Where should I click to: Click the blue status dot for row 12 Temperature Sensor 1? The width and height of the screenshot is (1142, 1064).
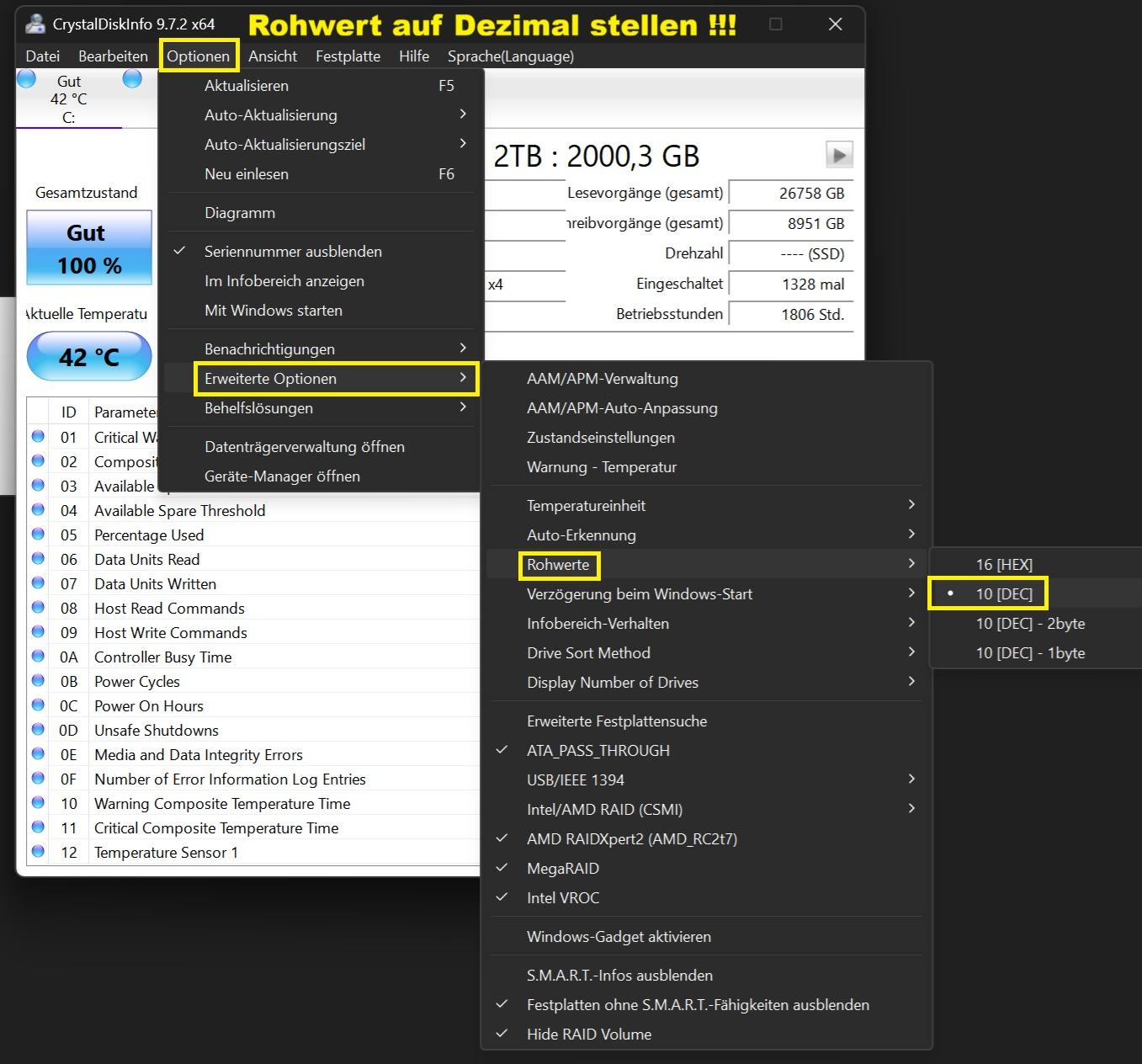click(x=38, y=852)
